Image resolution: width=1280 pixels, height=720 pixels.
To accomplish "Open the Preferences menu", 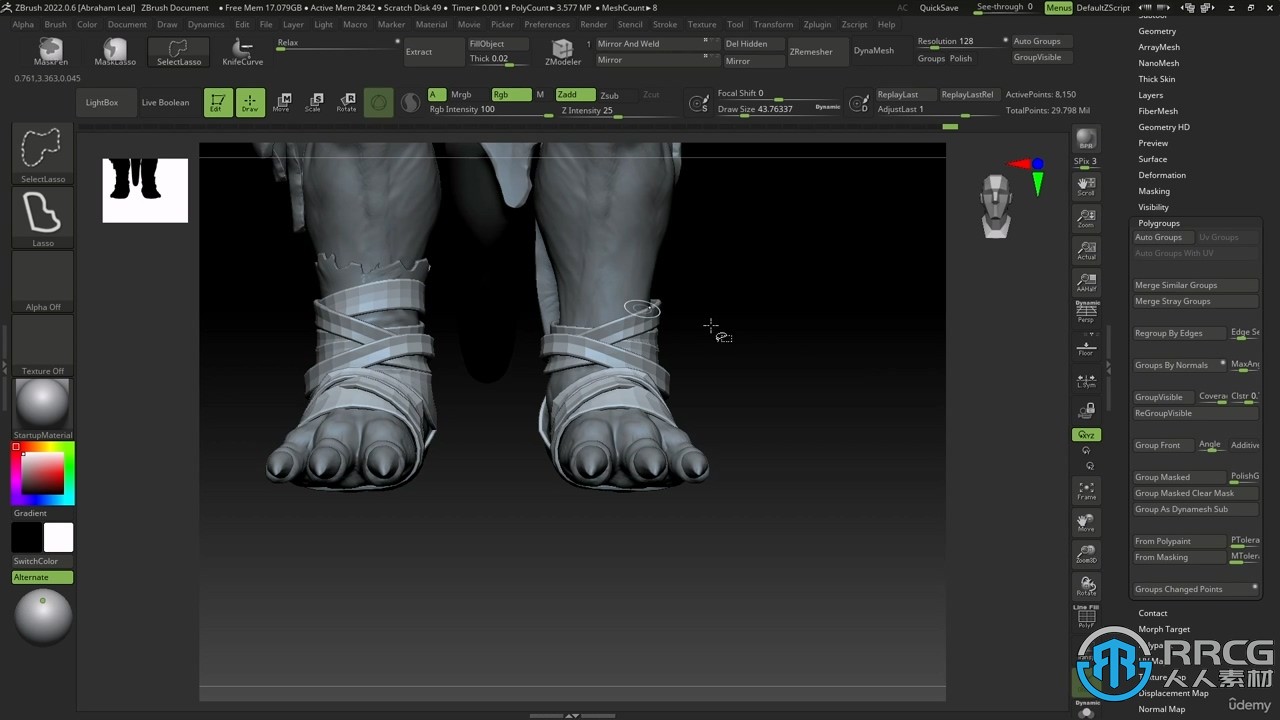I will click(547, 24).
